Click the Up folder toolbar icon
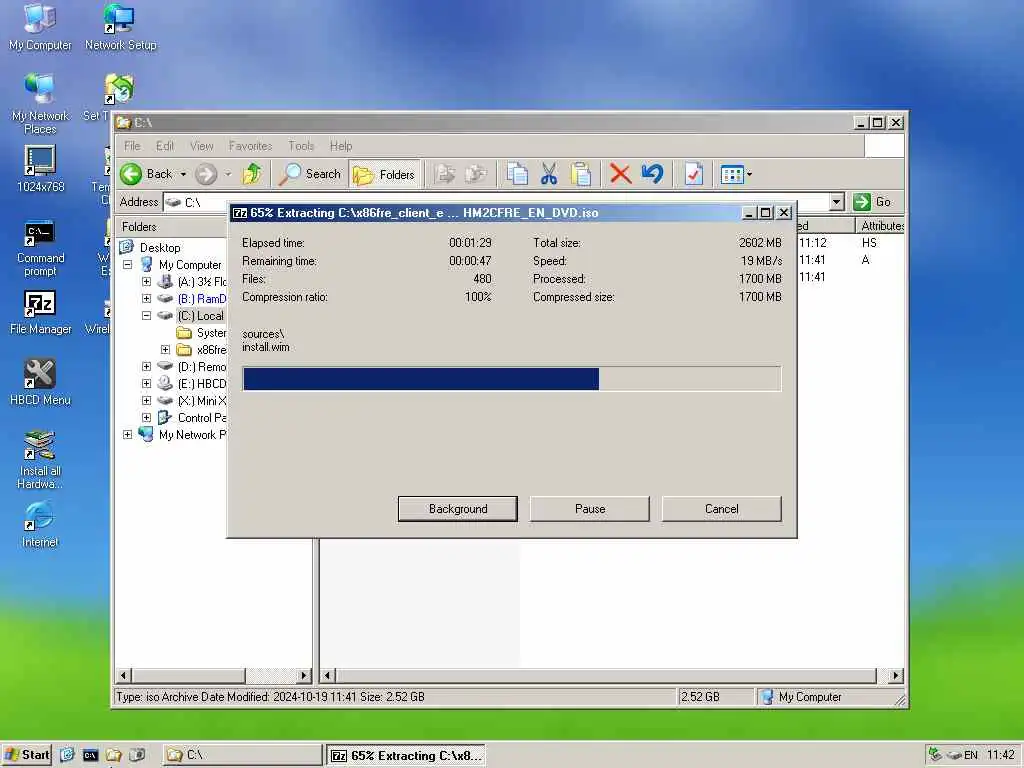The width and height of the screenshot is (1024, 768). click(252, 174)
